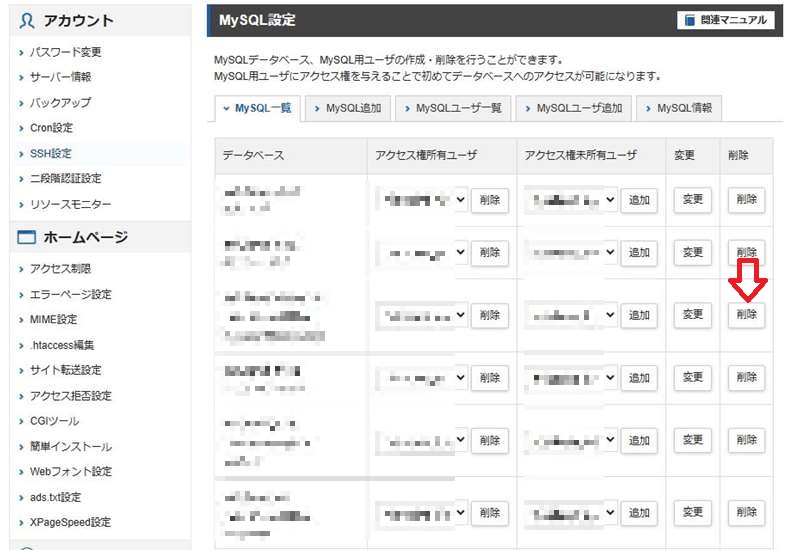Expand アクセス権所有ユーザ dropdown in first database row
This screenshot has width=800, height=550.
pos(422,199)
